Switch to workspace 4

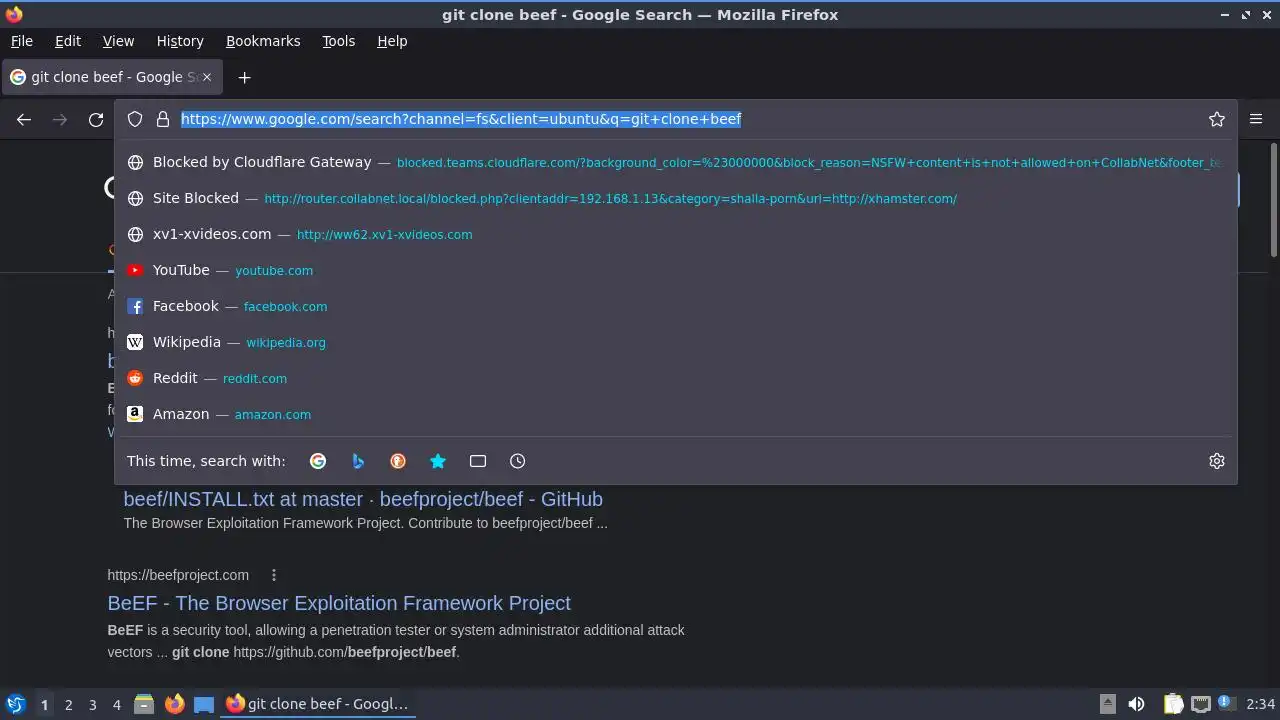(x=116, y=704)
